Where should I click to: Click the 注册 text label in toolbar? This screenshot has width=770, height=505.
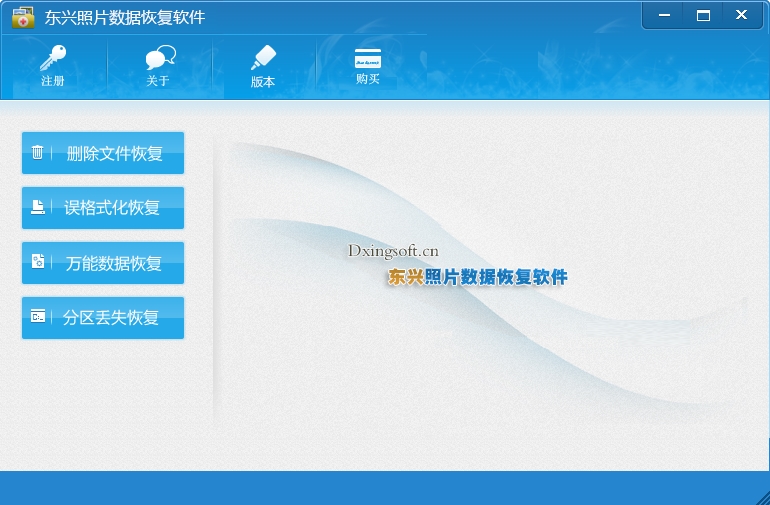[x=53, y=81]
